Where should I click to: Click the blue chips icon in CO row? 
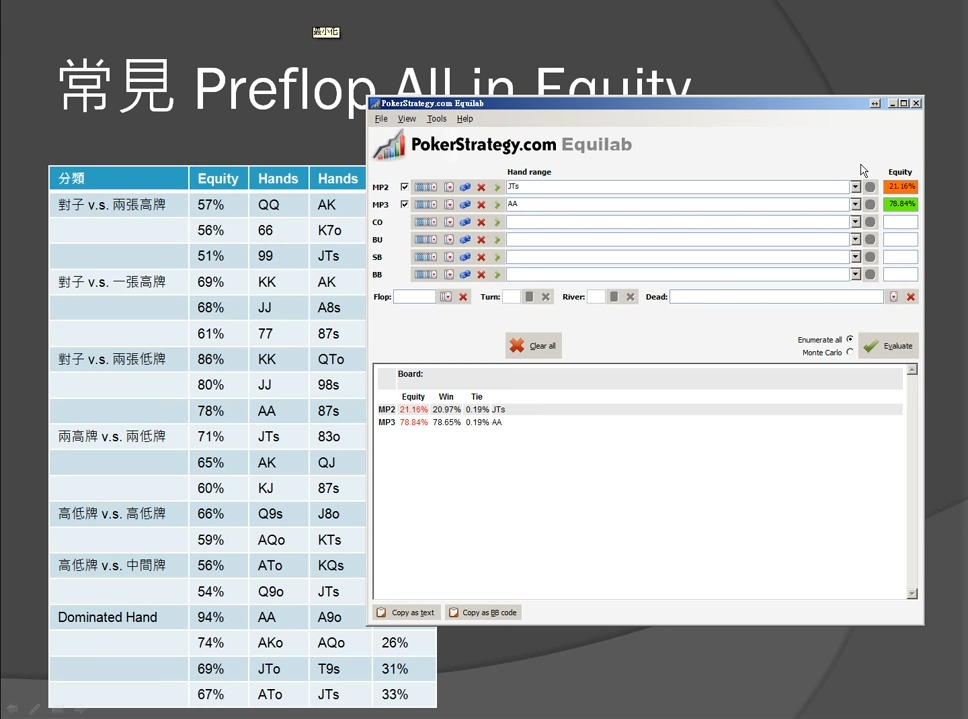[465, 222]
